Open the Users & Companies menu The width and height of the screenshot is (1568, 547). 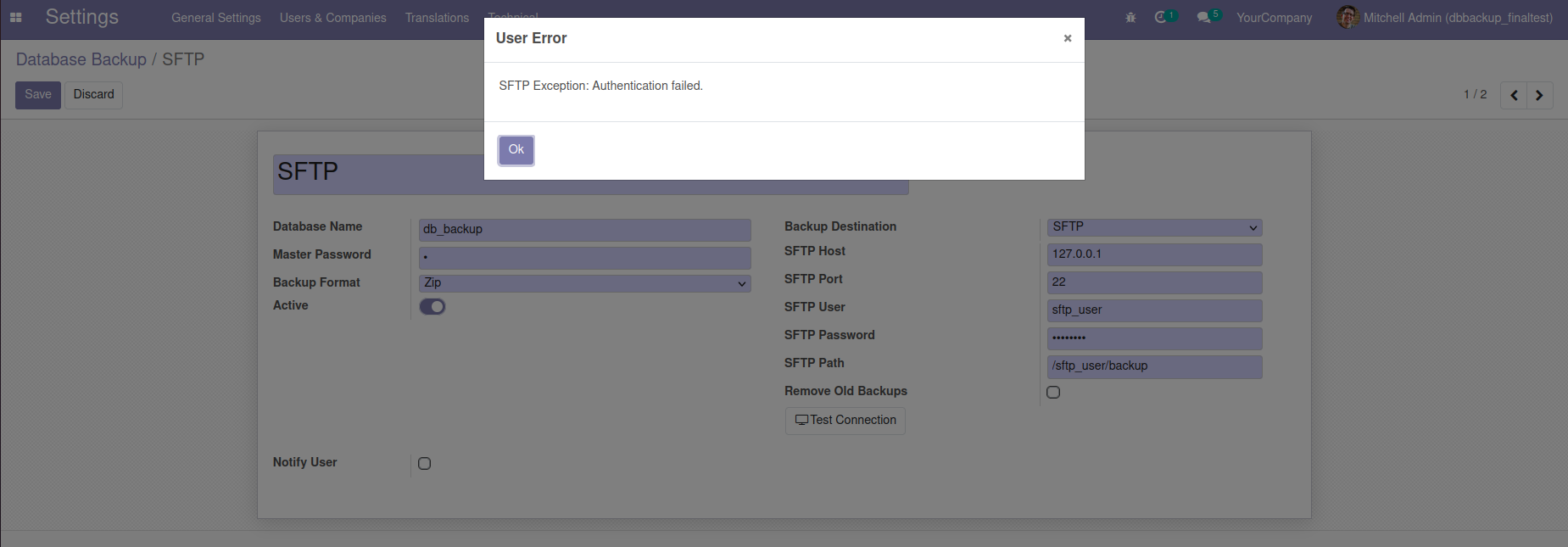[332, 18]
